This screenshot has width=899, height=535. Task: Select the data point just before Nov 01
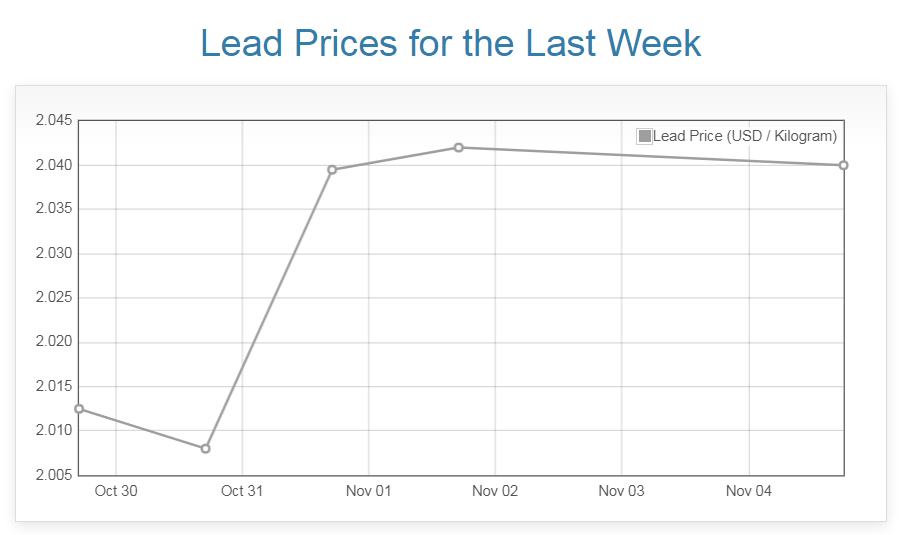pyautogui.click(x=332, y=169)
